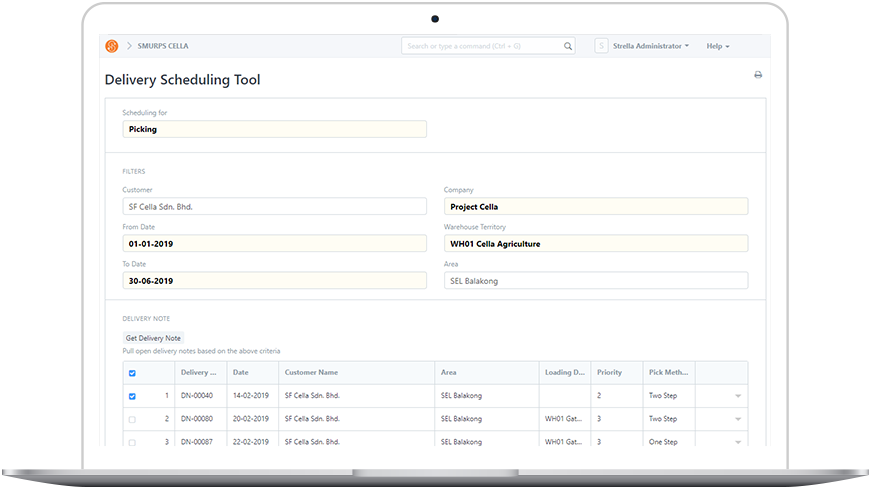Image resolution: width=870 pixels, height=490 pixels.
Task: Open the DN-00087 delivery note row
Action: [196, 442]
